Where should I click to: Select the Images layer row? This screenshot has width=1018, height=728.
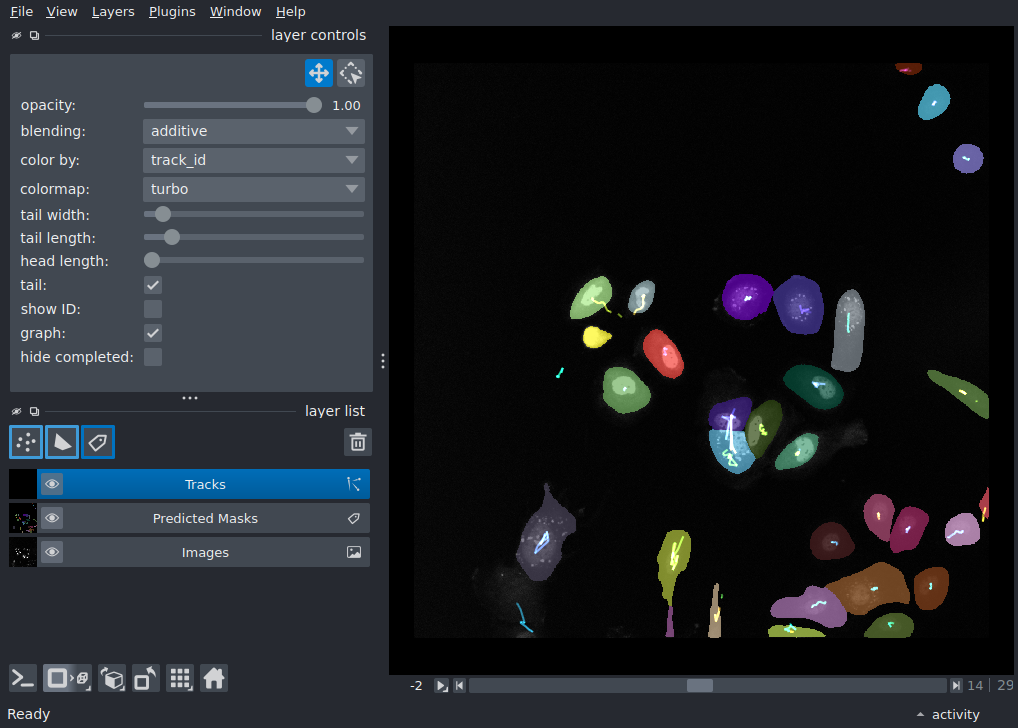click(204, 552)
